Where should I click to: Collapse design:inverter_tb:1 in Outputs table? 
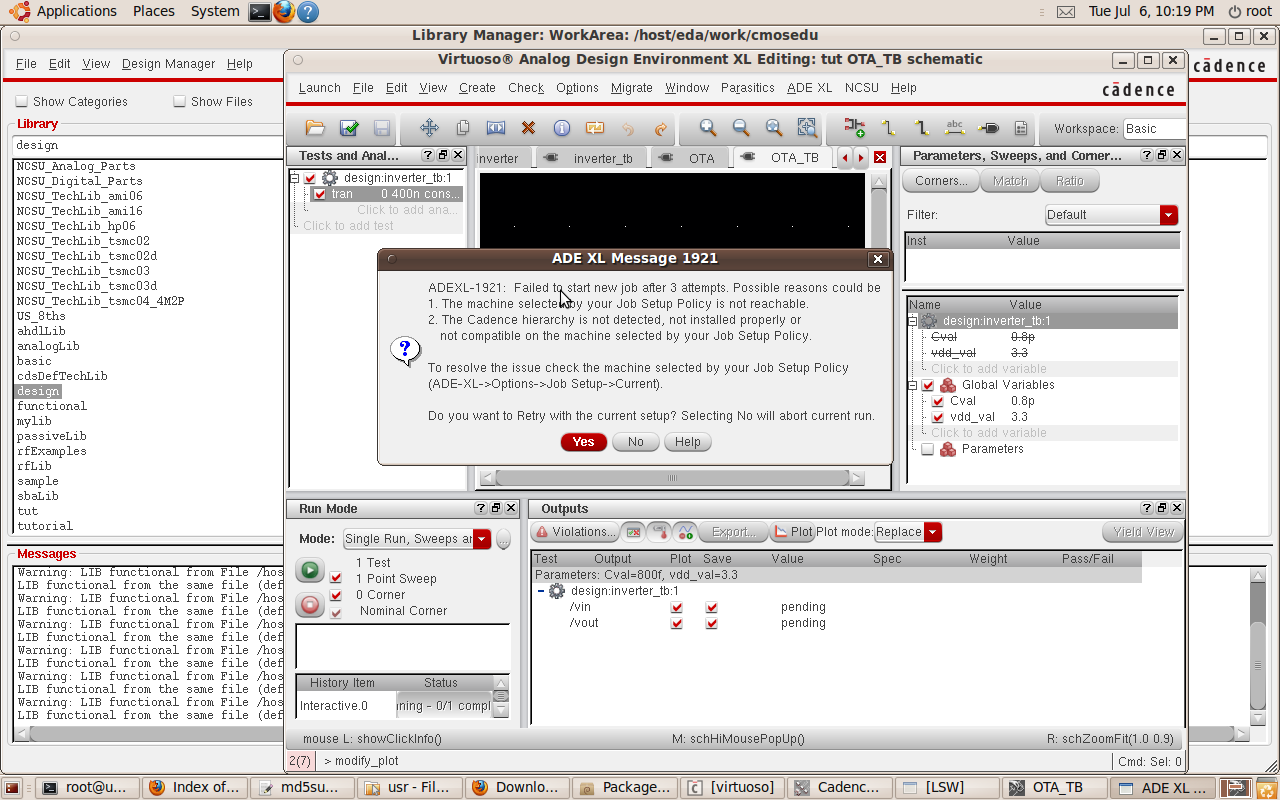[x=541, y=591]
